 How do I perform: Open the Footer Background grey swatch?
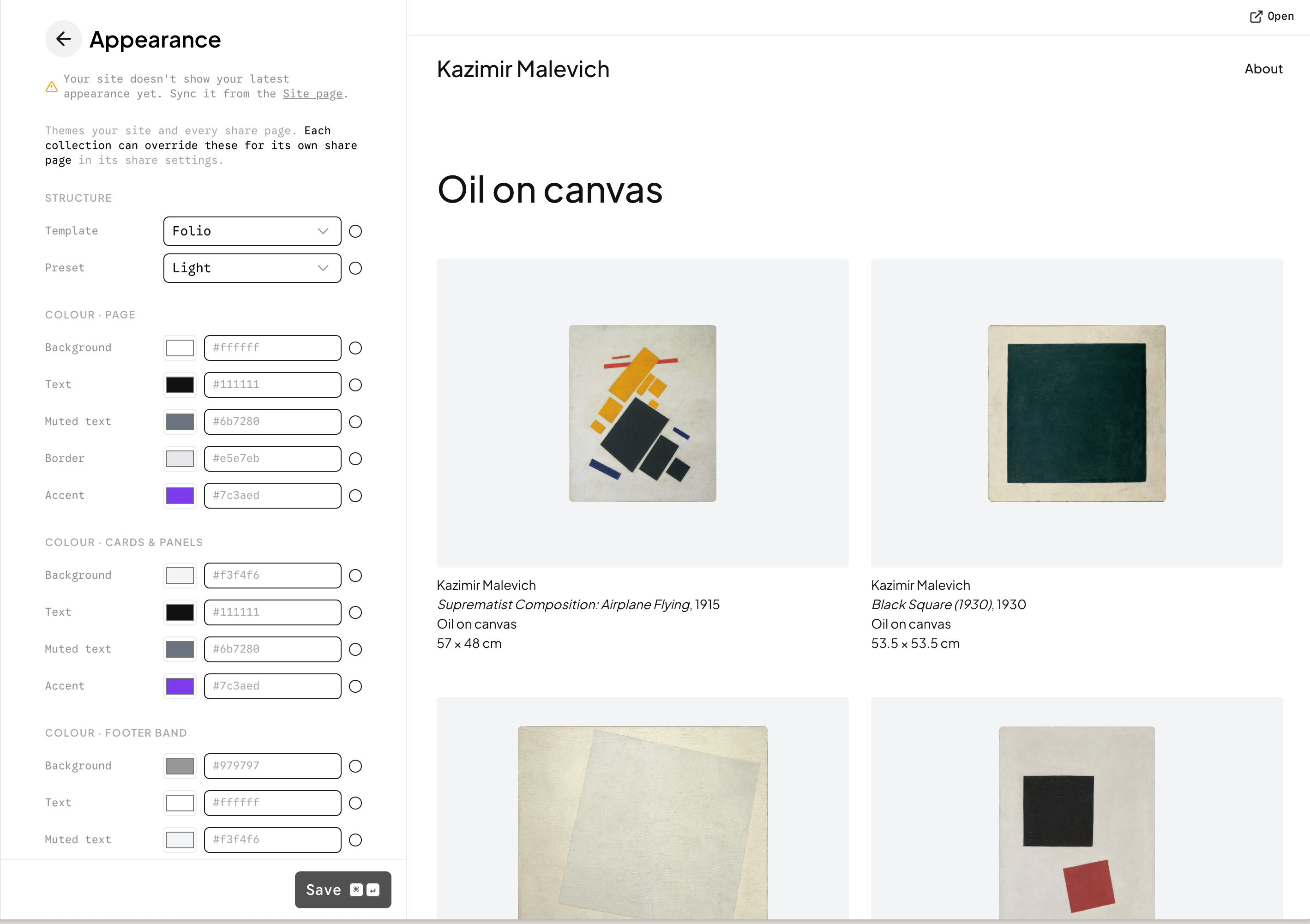pyautogui.click(x=180, y=766)
